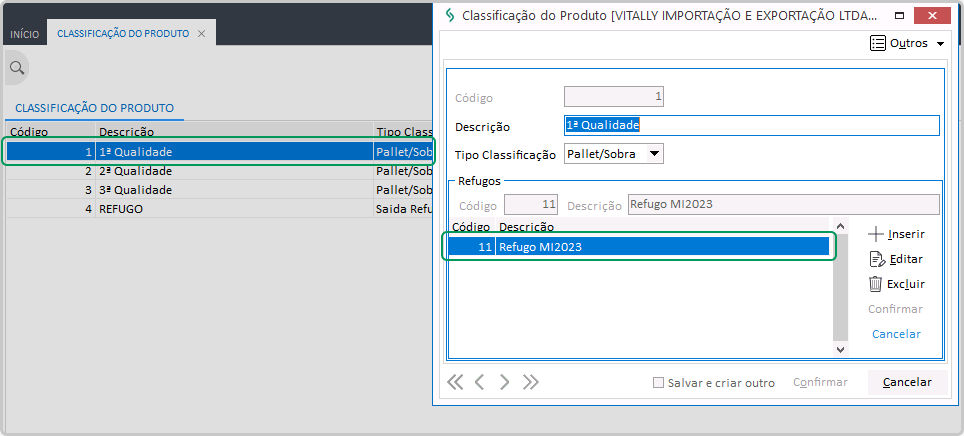This screenshot has height=436, width=964.
Task: Click the magnifier search icon
Action: pyautogui.click(x=16, y=68)
